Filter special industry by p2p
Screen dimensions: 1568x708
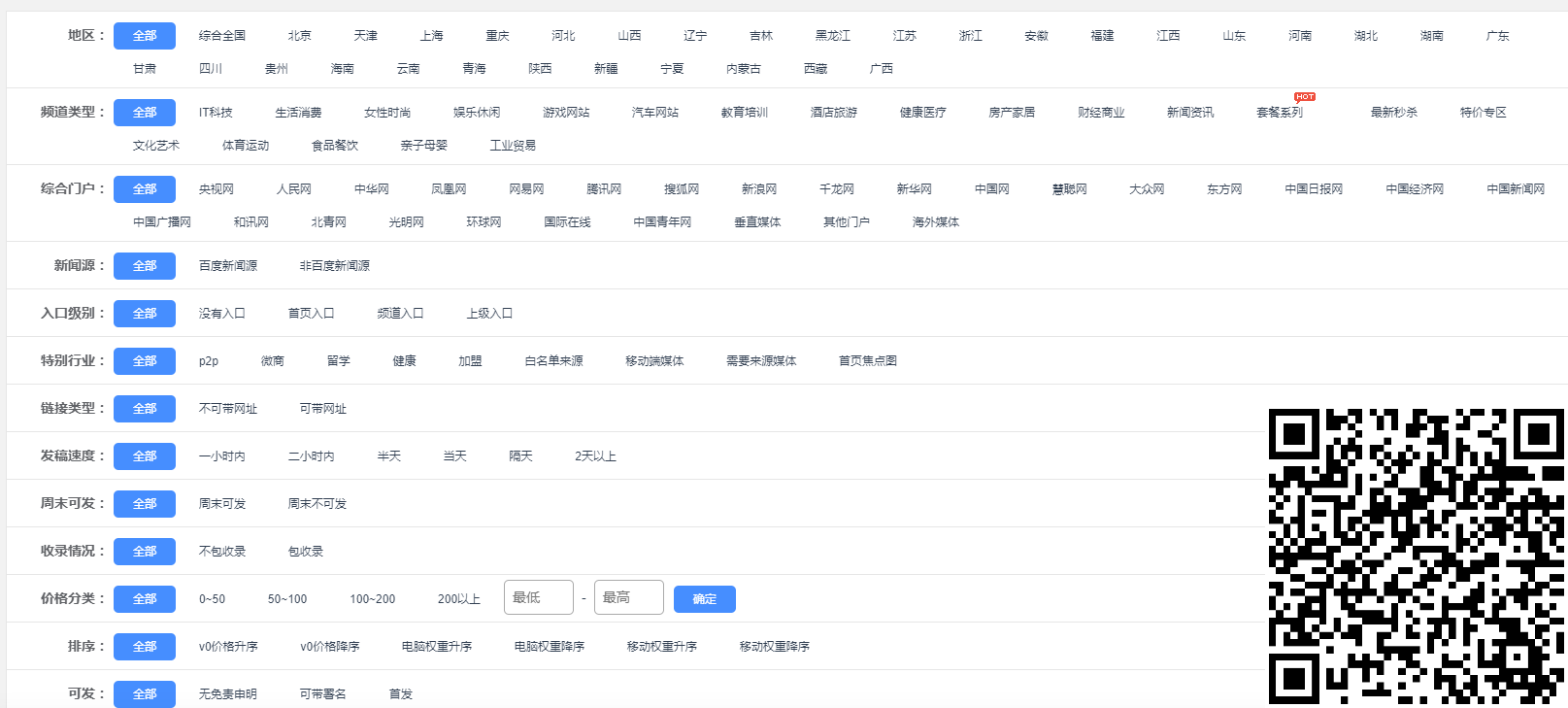click(x=209, y=361)
